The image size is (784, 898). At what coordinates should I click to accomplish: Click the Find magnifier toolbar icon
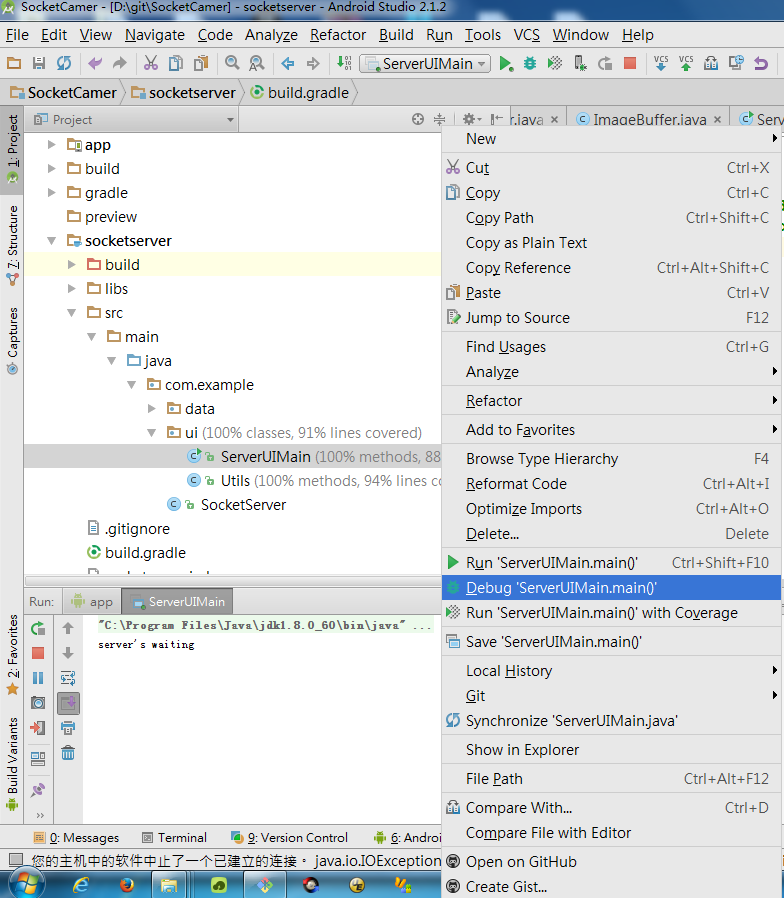232,63
